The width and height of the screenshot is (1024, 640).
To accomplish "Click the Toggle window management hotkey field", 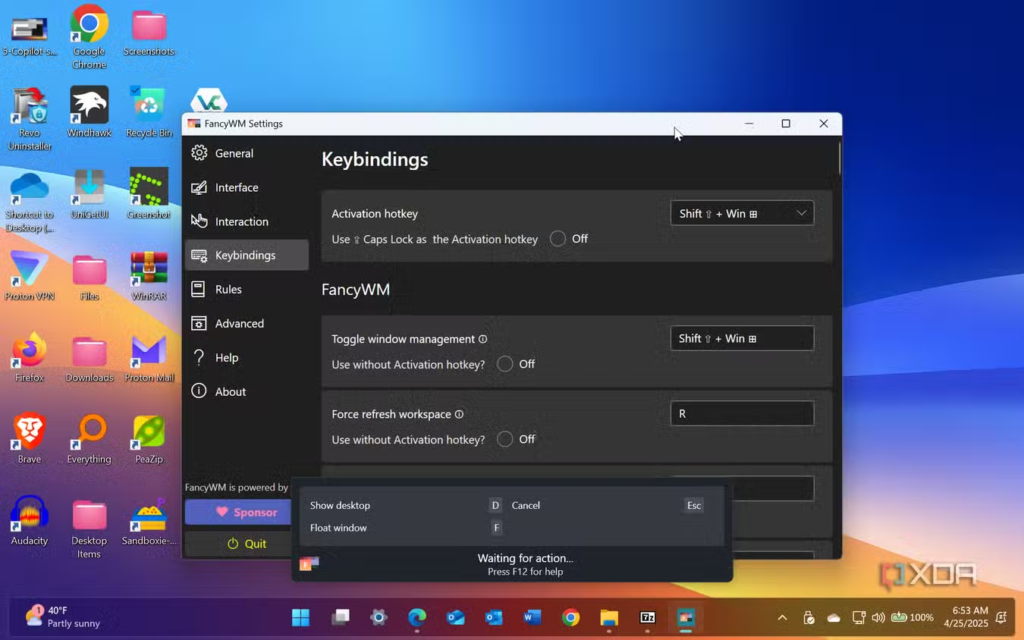I will (742, 338).
